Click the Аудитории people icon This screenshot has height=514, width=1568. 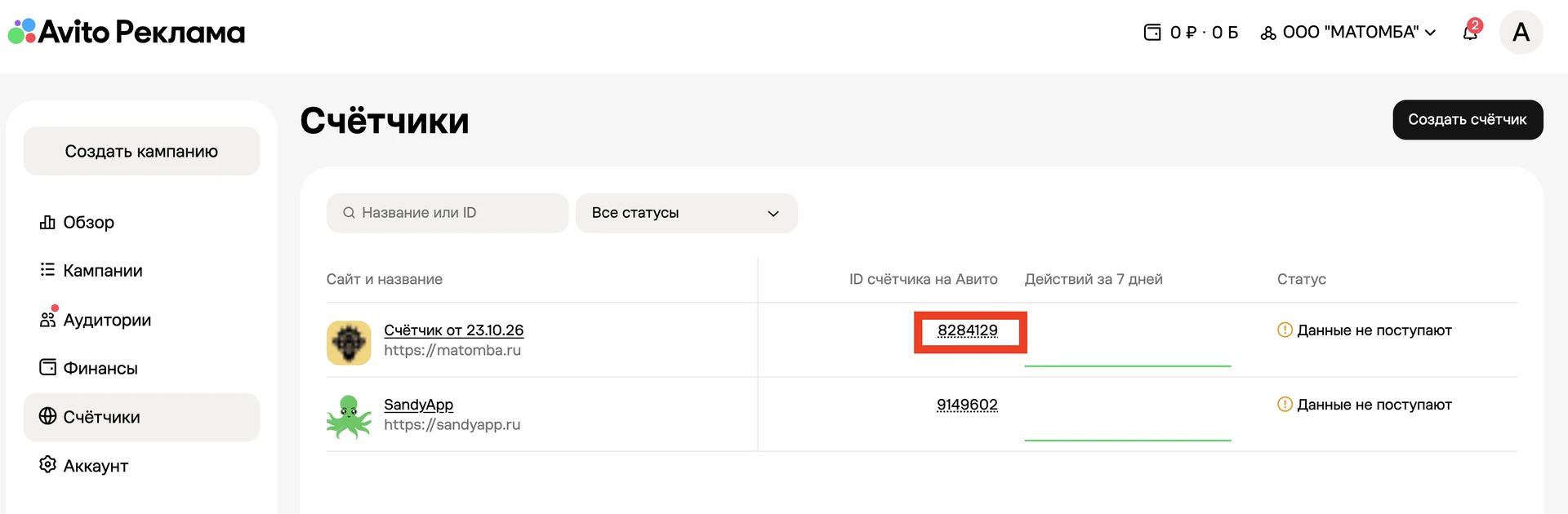tap(47, 319)
